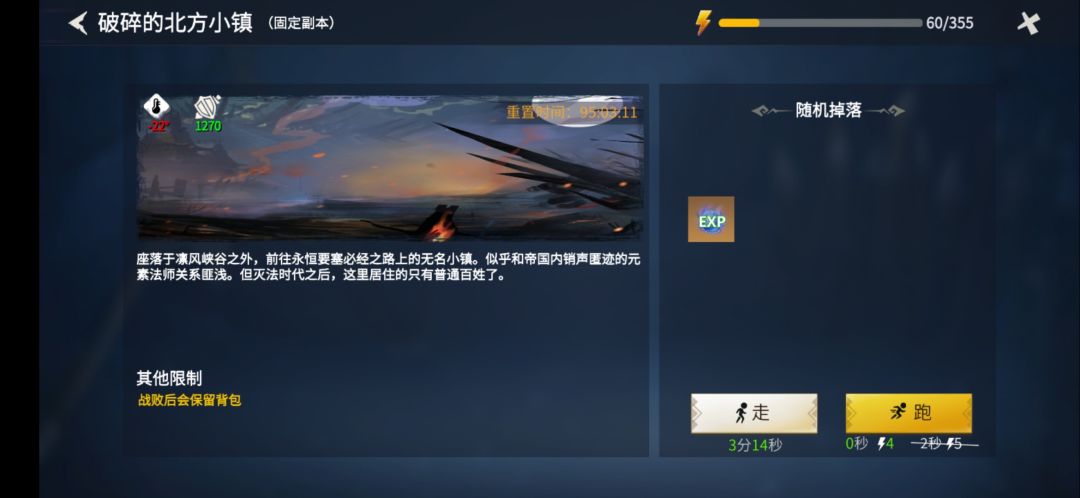Tap the lightning energy icon
Viewport: 1080px width, 498px height.
click(703, 23)
